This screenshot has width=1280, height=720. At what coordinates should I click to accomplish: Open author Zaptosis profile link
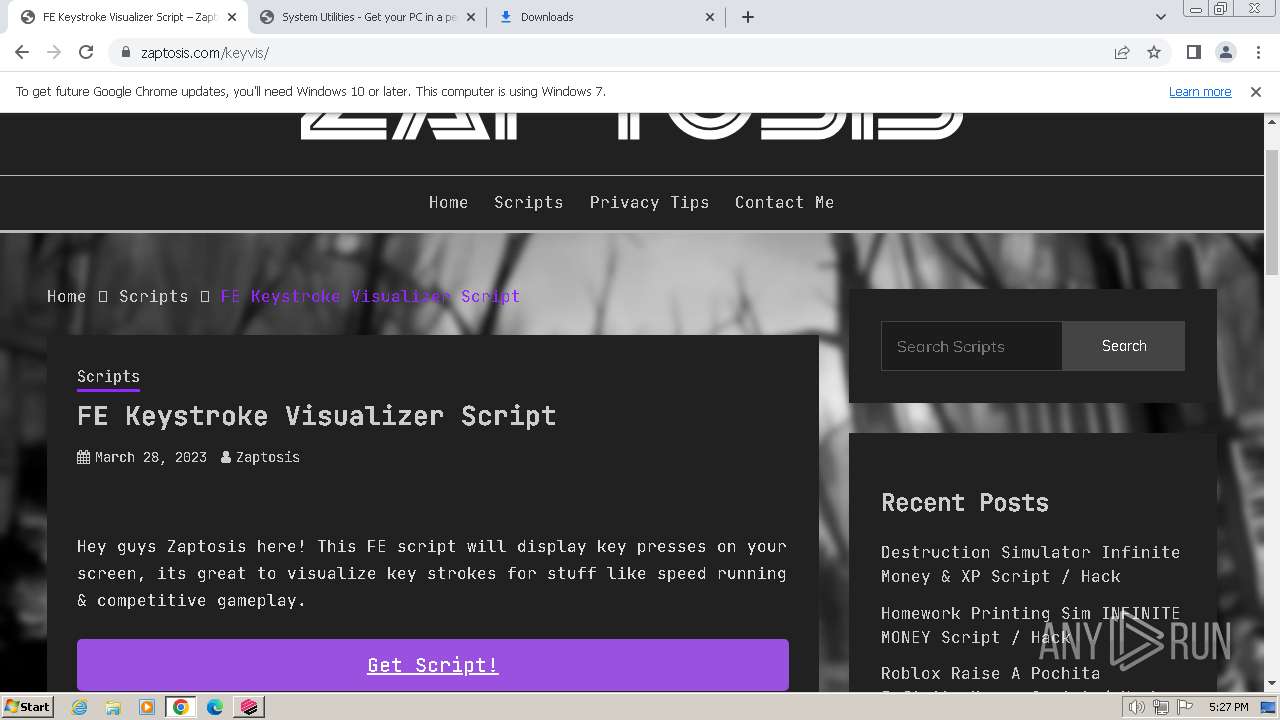tap(268, 457)
